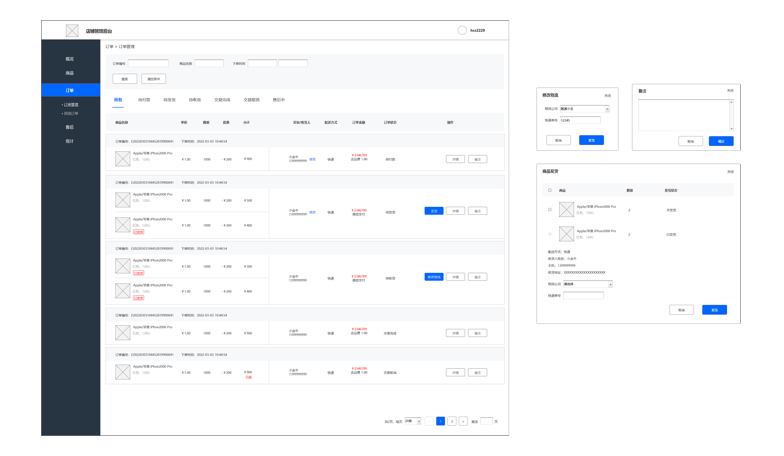784x456 pixels.
Task: Close the 修改物流 dialog via 关闭
Action: [606, 95]
